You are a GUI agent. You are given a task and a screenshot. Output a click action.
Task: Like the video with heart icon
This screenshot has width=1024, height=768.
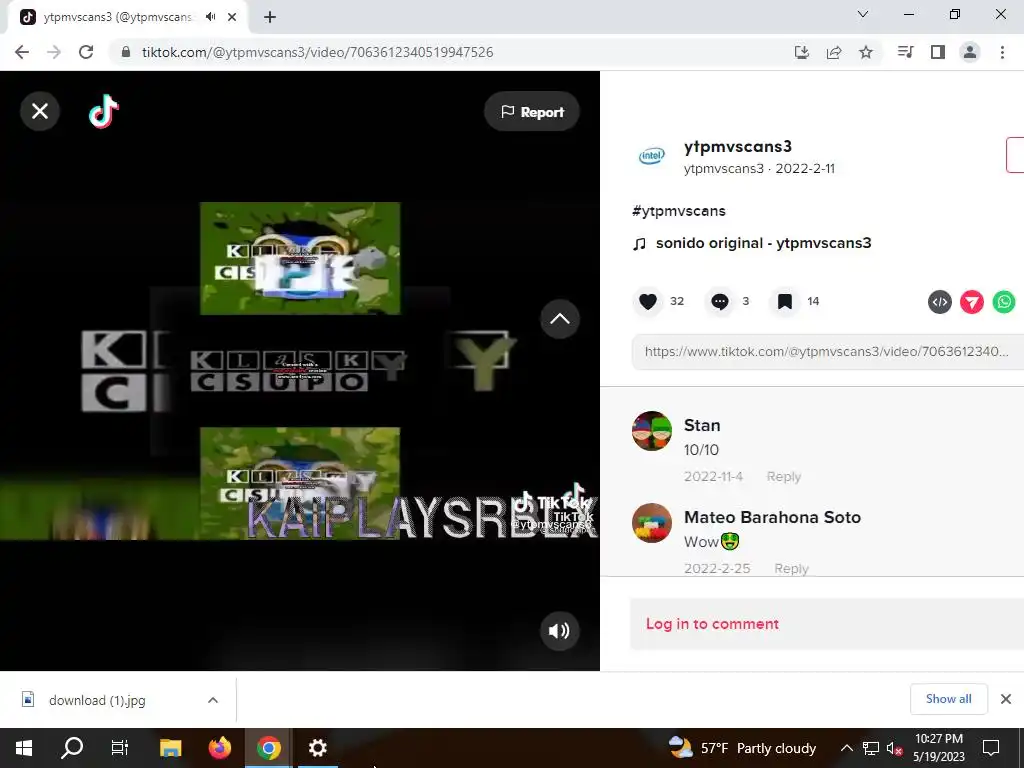coord(648,301)
